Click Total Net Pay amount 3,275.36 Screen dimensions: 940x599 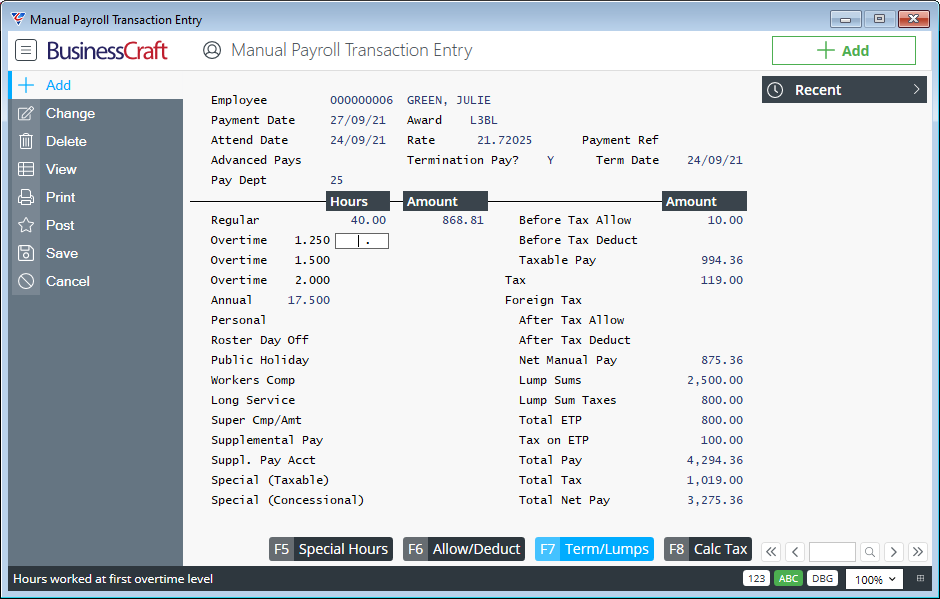click(x=715, y=500)
